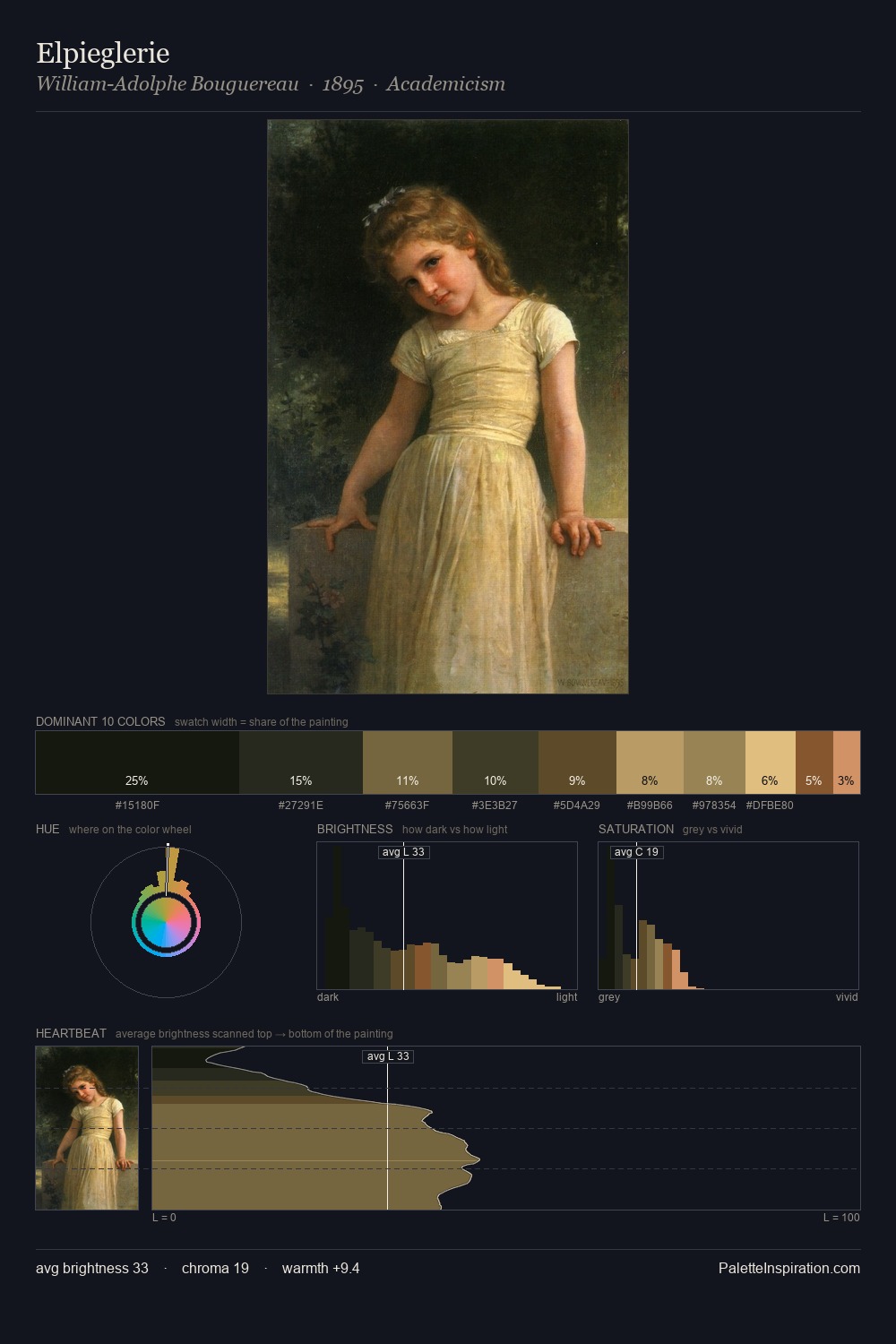
Task: Select the hex code text #978354
Action: point(714,806)
